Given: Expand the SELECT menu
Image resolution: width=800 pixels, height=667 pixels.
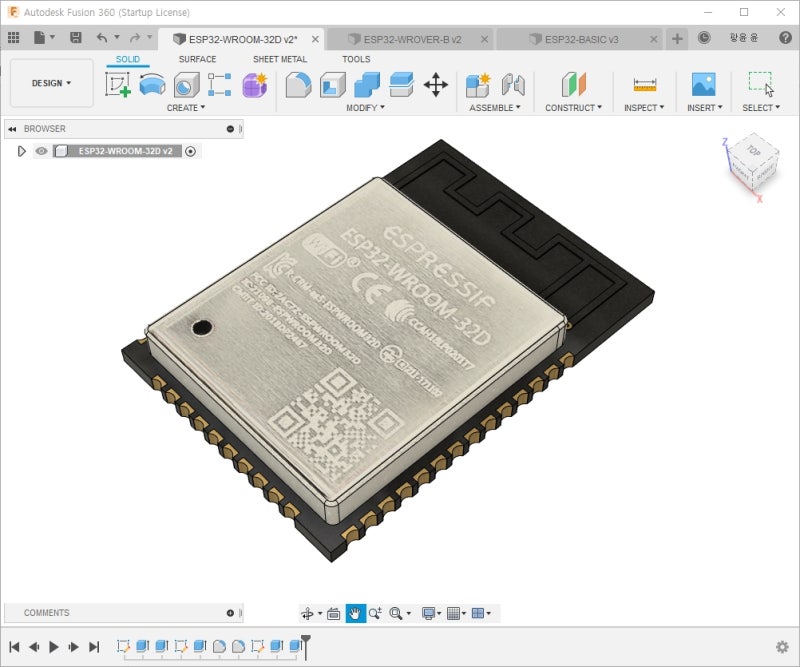Looking at the screenshot, I should point(761,108).
